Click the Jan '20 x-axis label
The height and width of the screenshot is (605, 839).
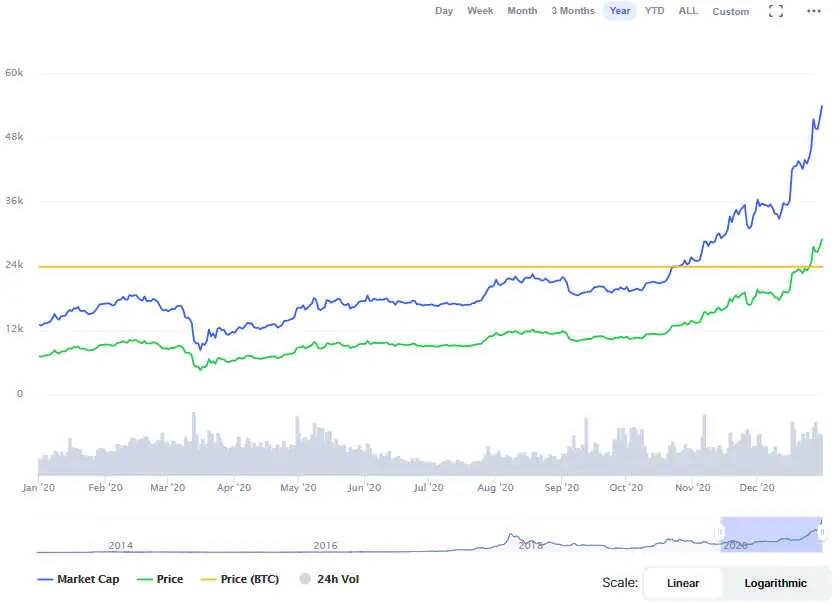coord(39,488)
